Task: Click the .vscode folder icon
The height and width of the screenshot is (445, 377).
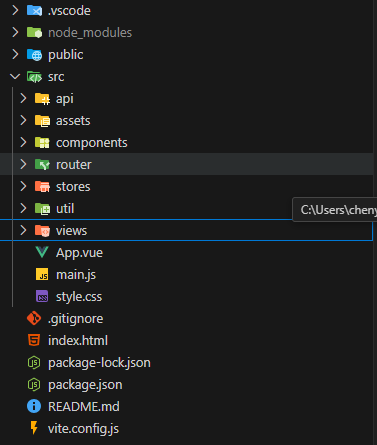Action: coord(34,11)
